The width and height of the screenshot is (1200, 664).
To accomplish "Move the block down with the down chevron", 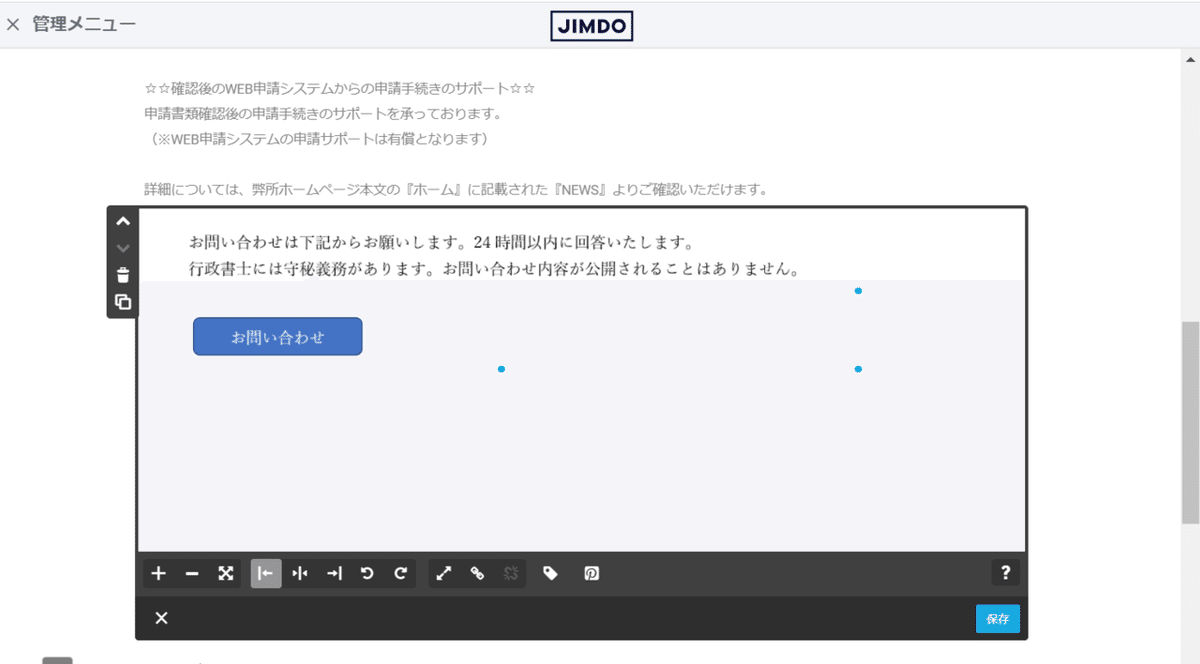I will pos(122,247).
